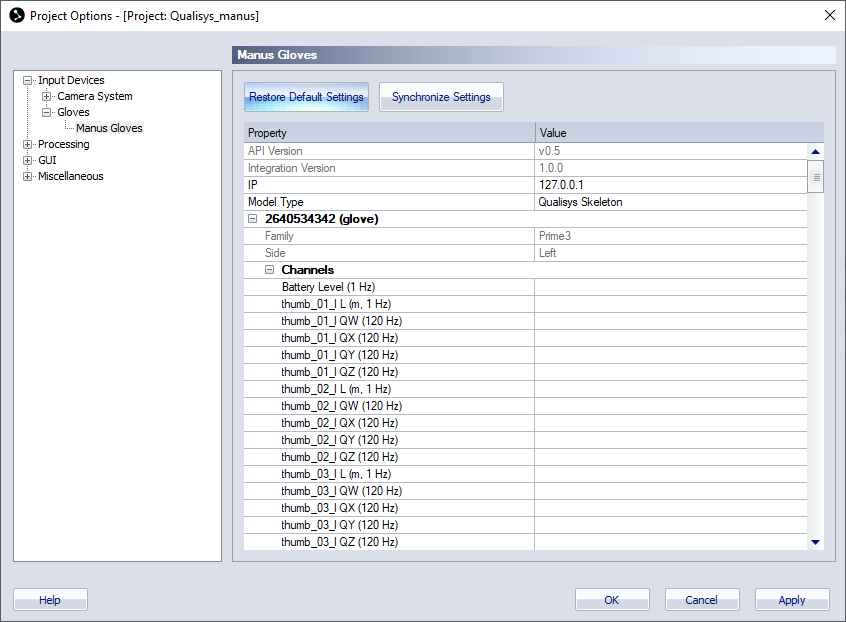Screen dimensions: 846x622
Task: Edit the IP value field 127.0.0.1
Action: click(x=670, y=185)
